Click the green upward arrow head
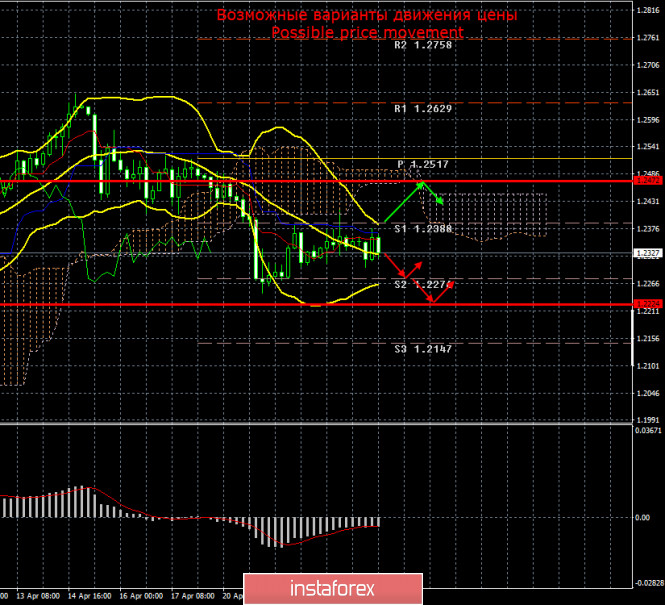The height and width of the screenshot is (605, 665). coord(422,184)
